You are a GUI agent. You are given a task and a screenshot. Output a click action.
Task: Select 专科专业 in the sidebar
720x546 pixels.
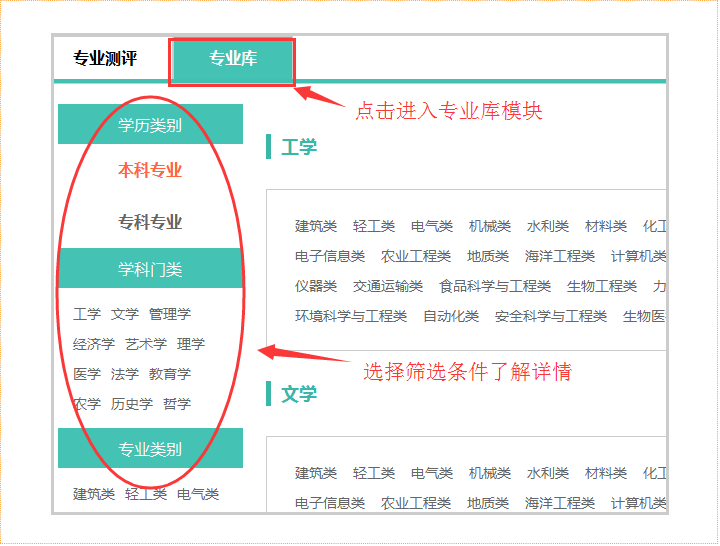tap(150, 222)
